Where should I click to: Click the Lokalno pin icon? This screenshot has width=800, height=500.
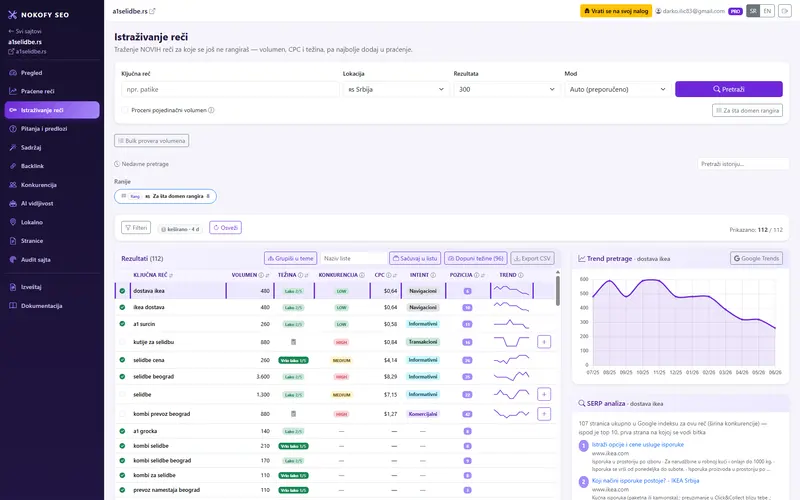13,222
